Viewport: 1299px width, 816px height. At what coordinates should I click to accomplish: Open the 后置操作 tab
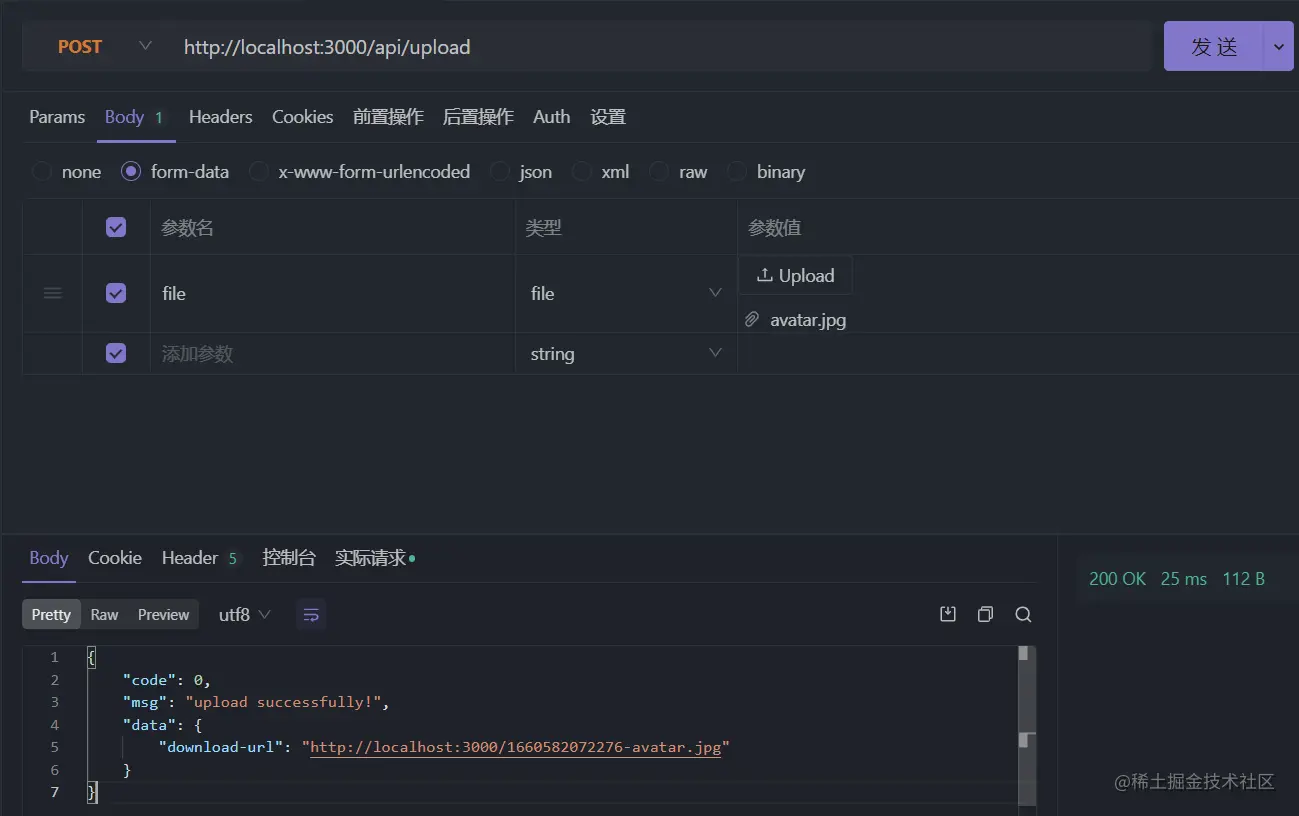[478, 117]
